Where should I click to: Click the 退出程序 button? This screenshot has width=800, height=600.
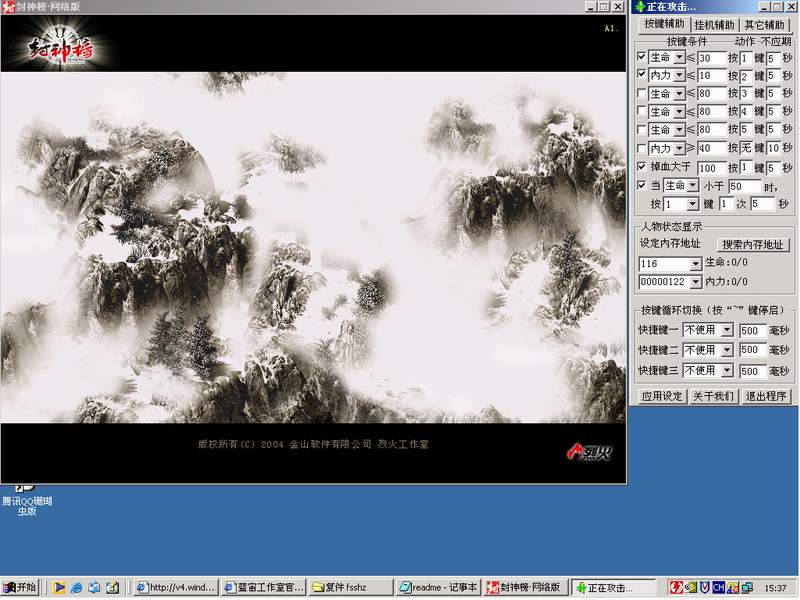[765, 396]
